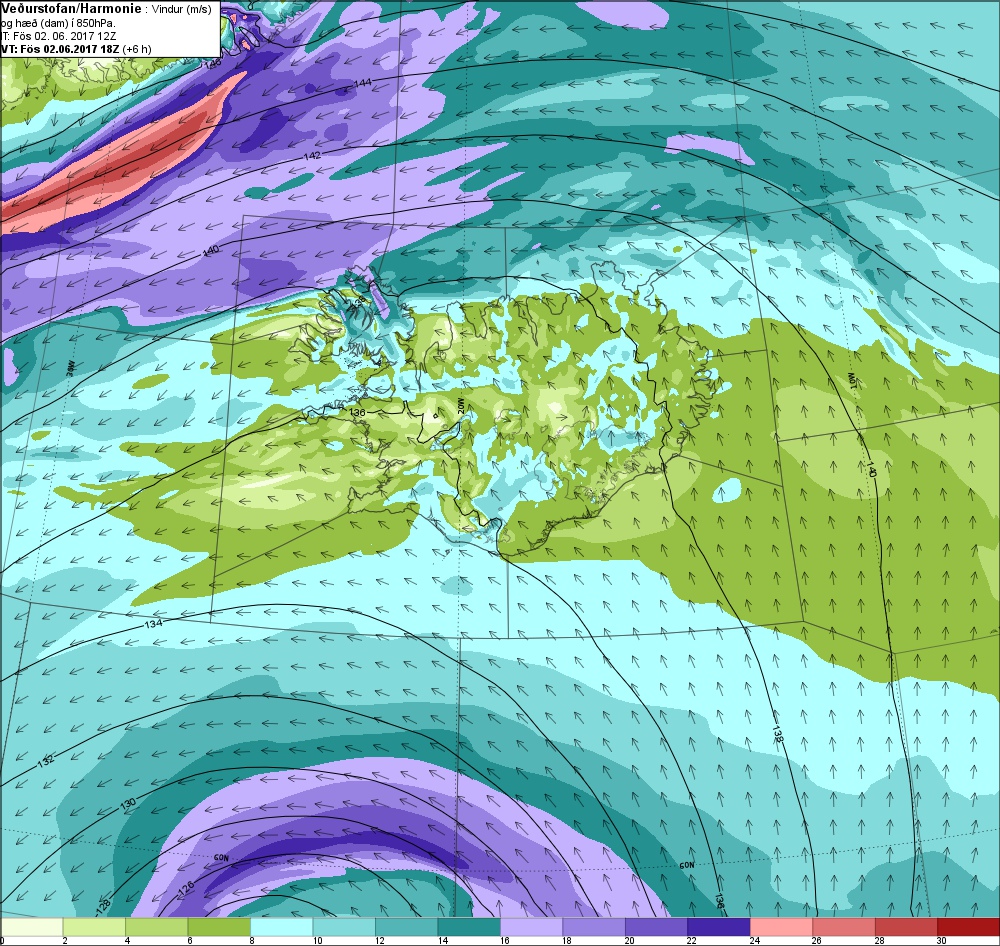Click the 'Vindur (m/s)' caption text
Viewport: 1000px width, 946px height.
pos(182,10)
